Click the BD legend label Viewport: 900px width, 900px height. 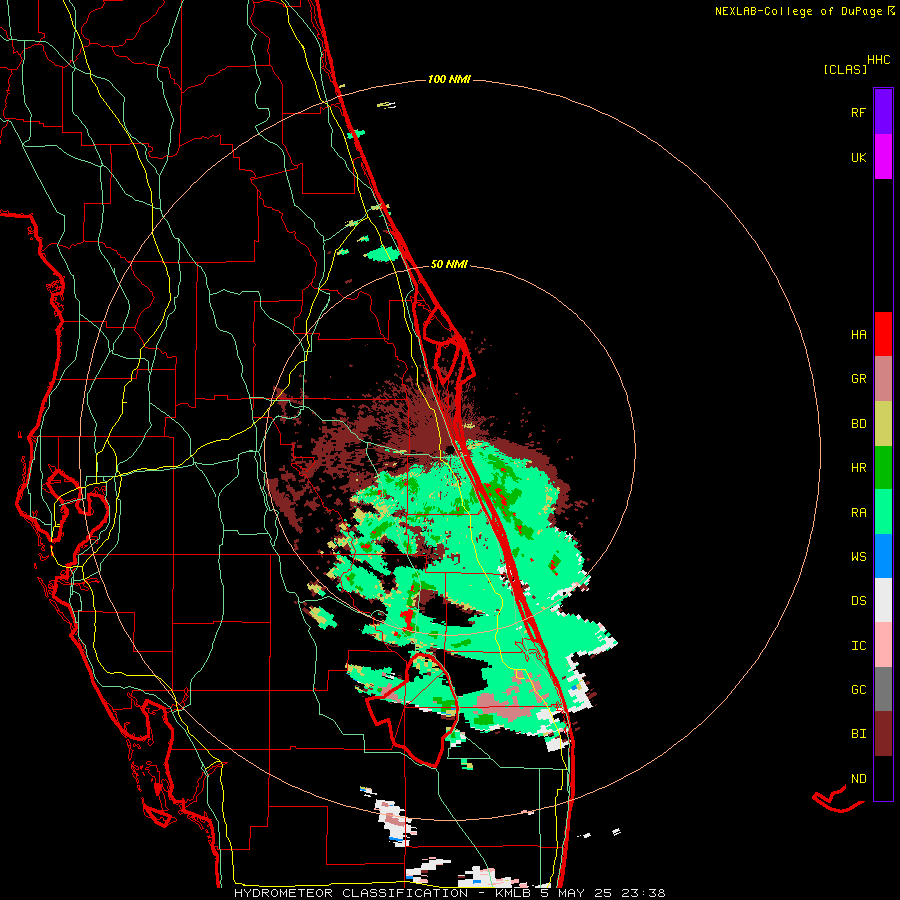click(x=858, y=424)
